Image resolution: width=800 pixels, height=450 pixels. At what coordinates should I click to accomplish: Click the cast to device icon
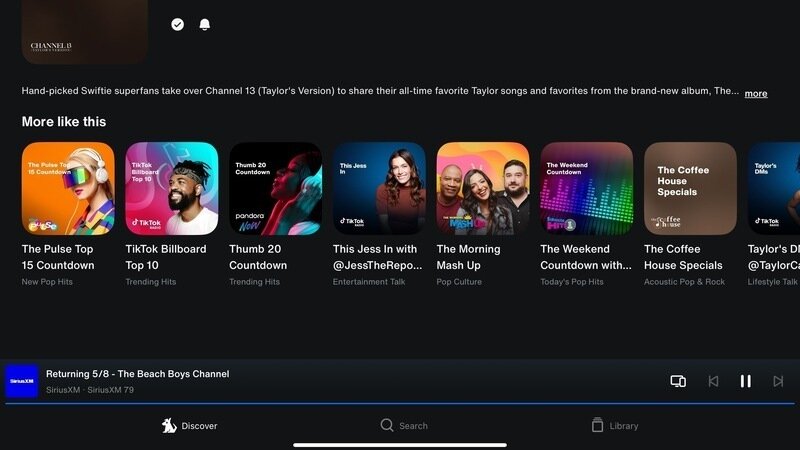(x=678, y=381)
